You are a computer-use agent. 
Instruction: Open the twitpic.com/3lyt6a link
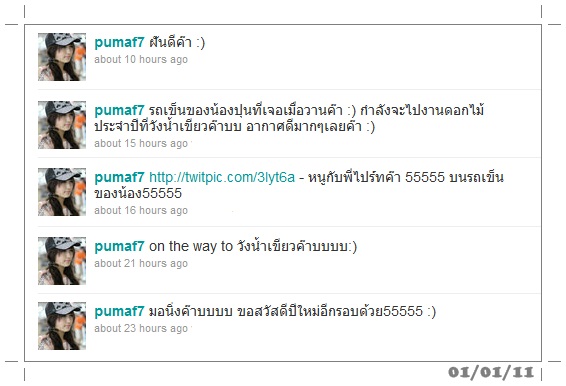(x=222, y=177)
